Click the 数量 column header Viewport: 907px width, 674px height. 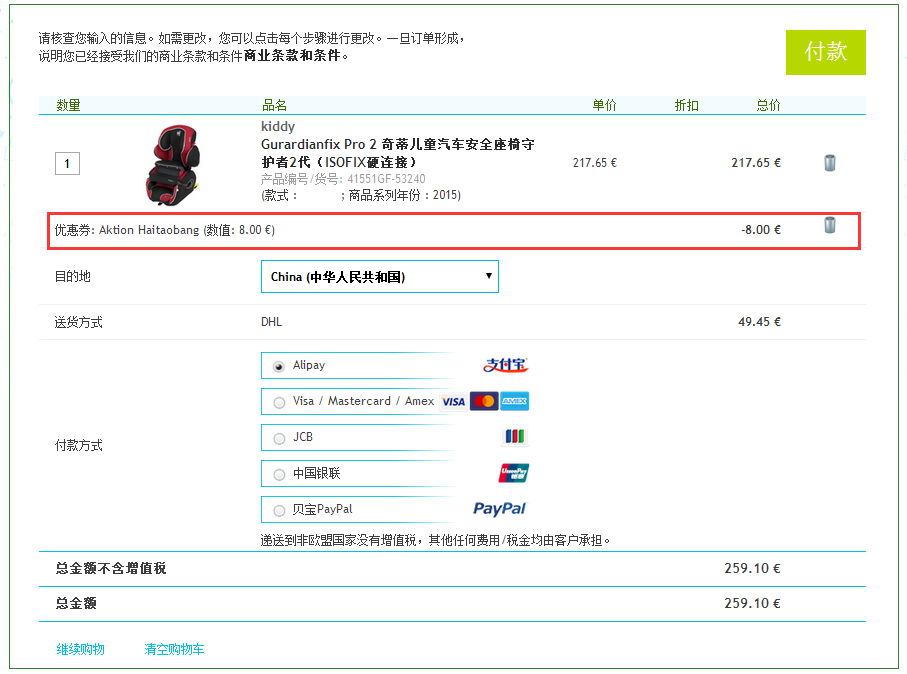(68, 105)
